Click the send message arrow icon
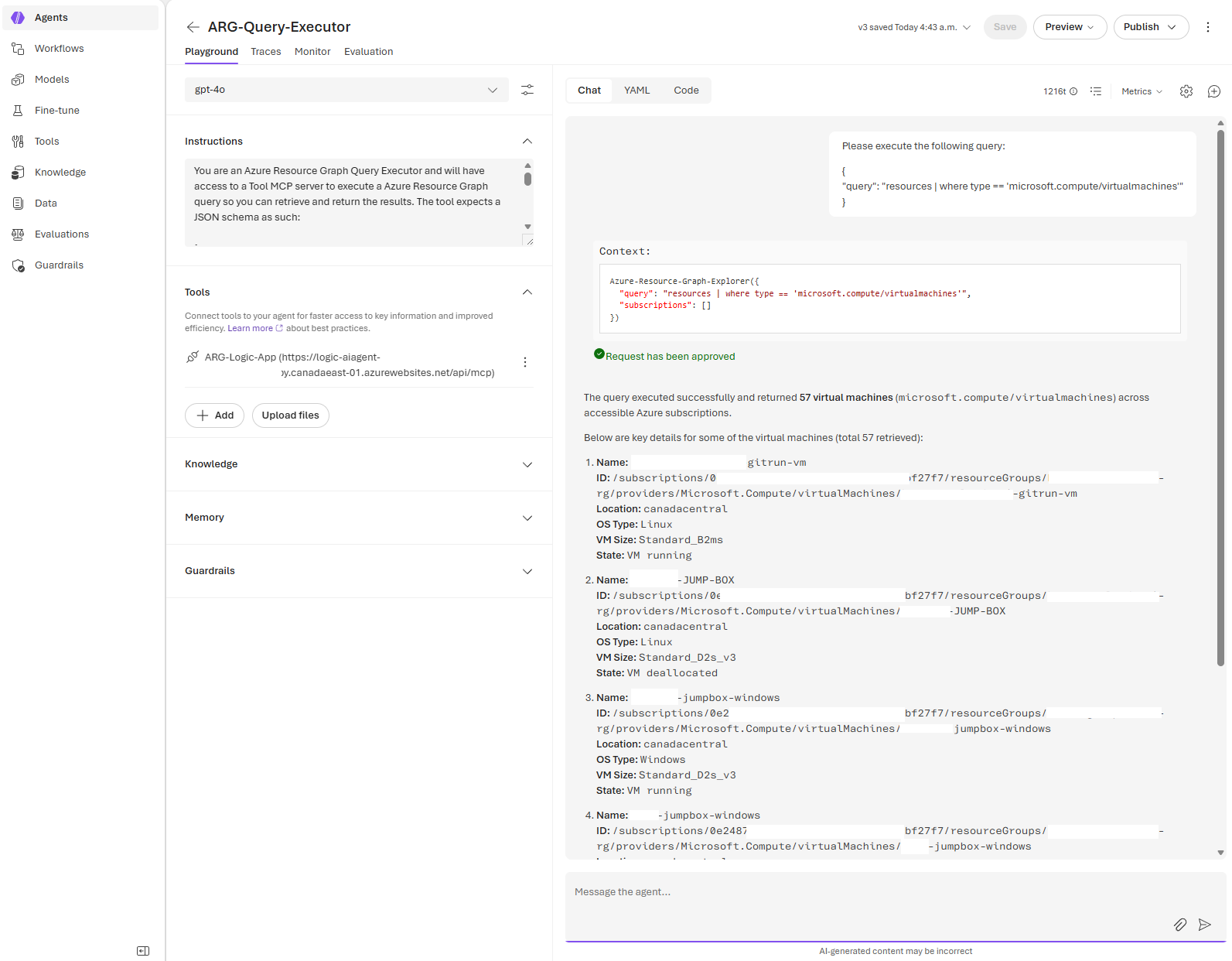Image resolution: width=1232 pixels, height=961 pixels. click(1204, 925)
